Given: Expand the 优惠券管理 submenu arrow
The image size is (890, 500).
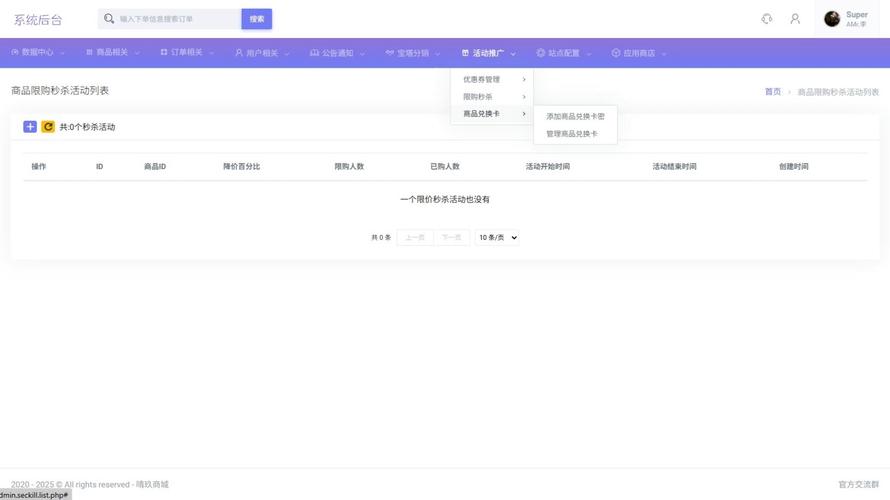Looking at the screenshot, I should [x=524, y=79].
